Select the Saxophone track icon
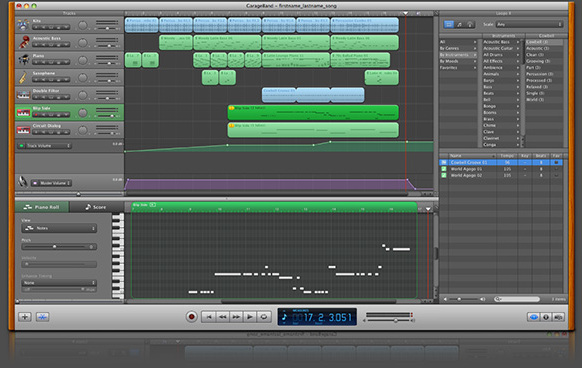 pyautogui.click(x=23, y=77)
